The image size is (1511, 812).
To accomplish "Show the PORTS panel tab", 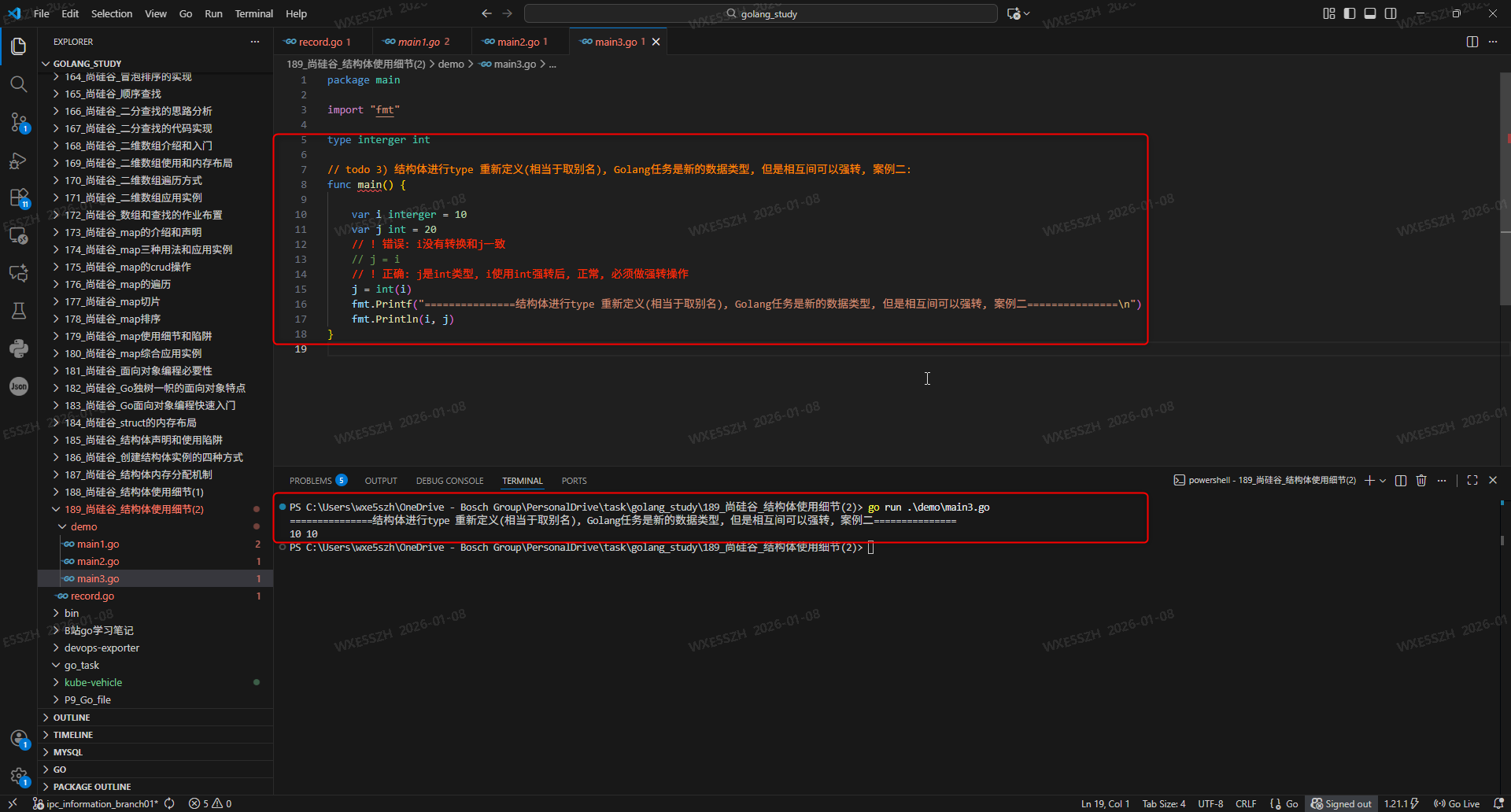I will [574, 480].
